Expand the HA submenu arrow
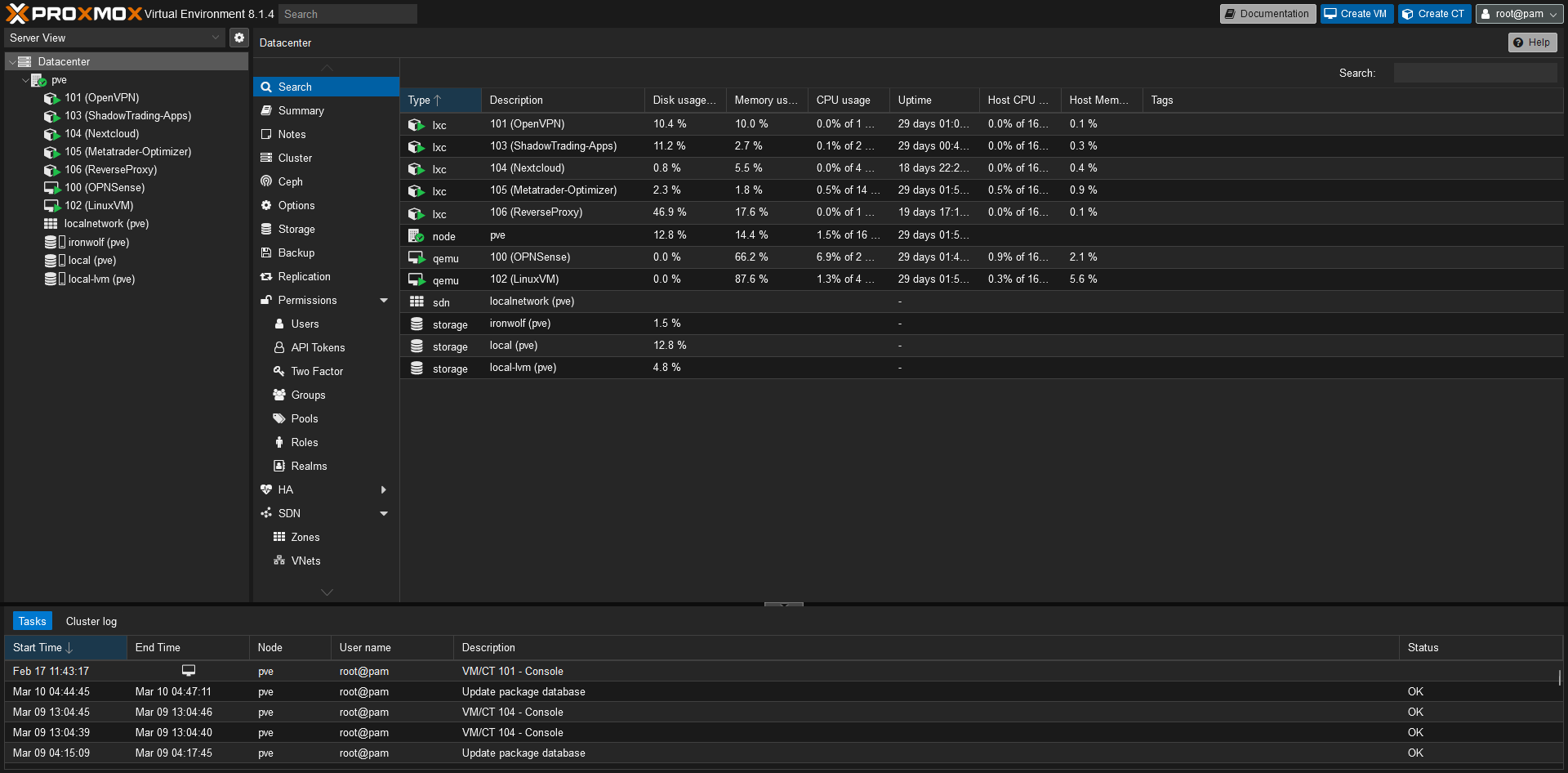This screenshot has width=1568, height=773. click(384, 489)
